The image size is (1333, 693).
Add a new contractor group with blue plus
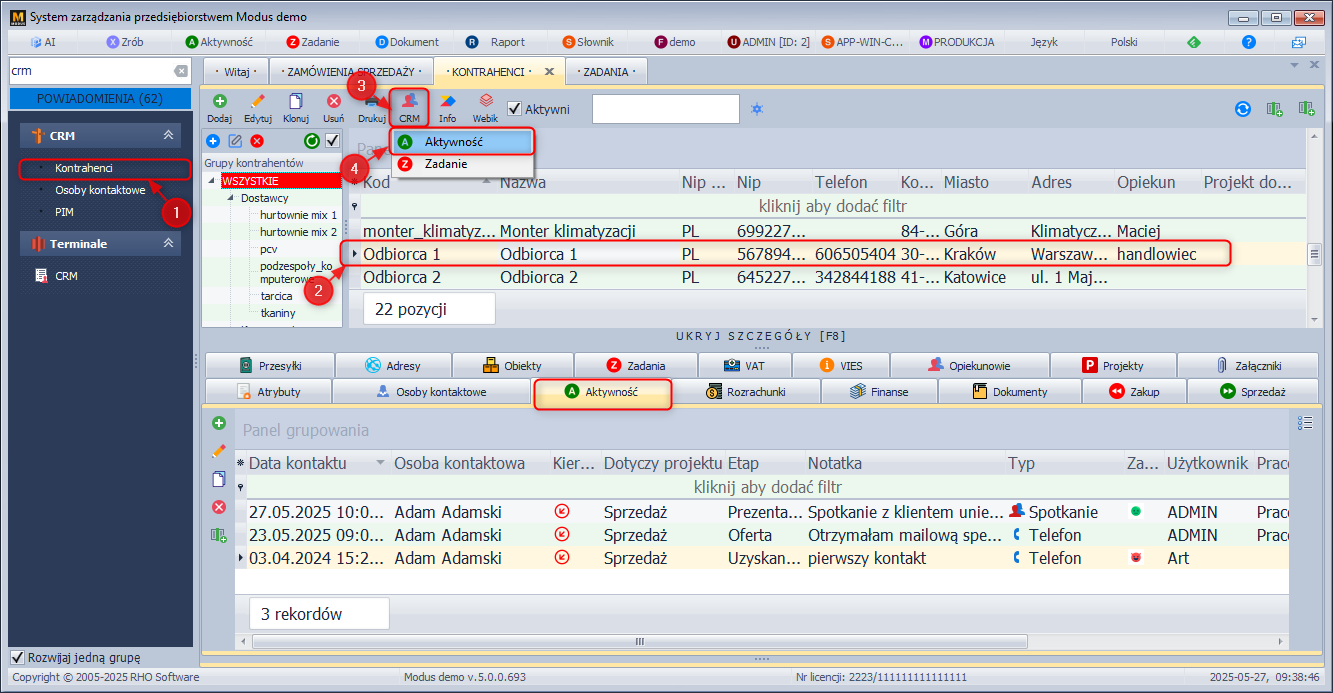point(213,141)
